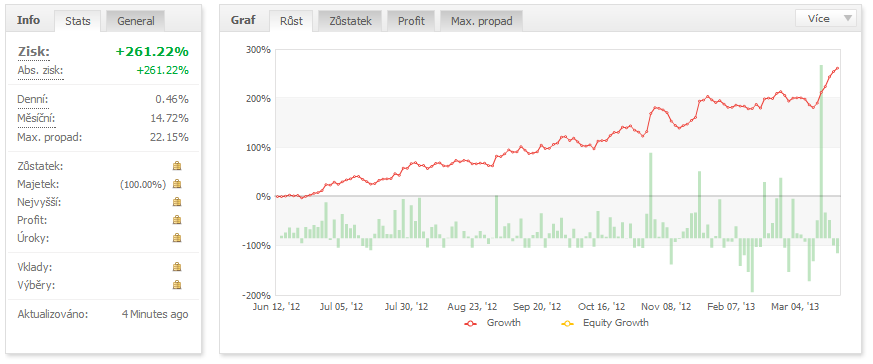
Task: Click the -100% y-axis label
Action: pyautogui.click(x=256, y=245)
